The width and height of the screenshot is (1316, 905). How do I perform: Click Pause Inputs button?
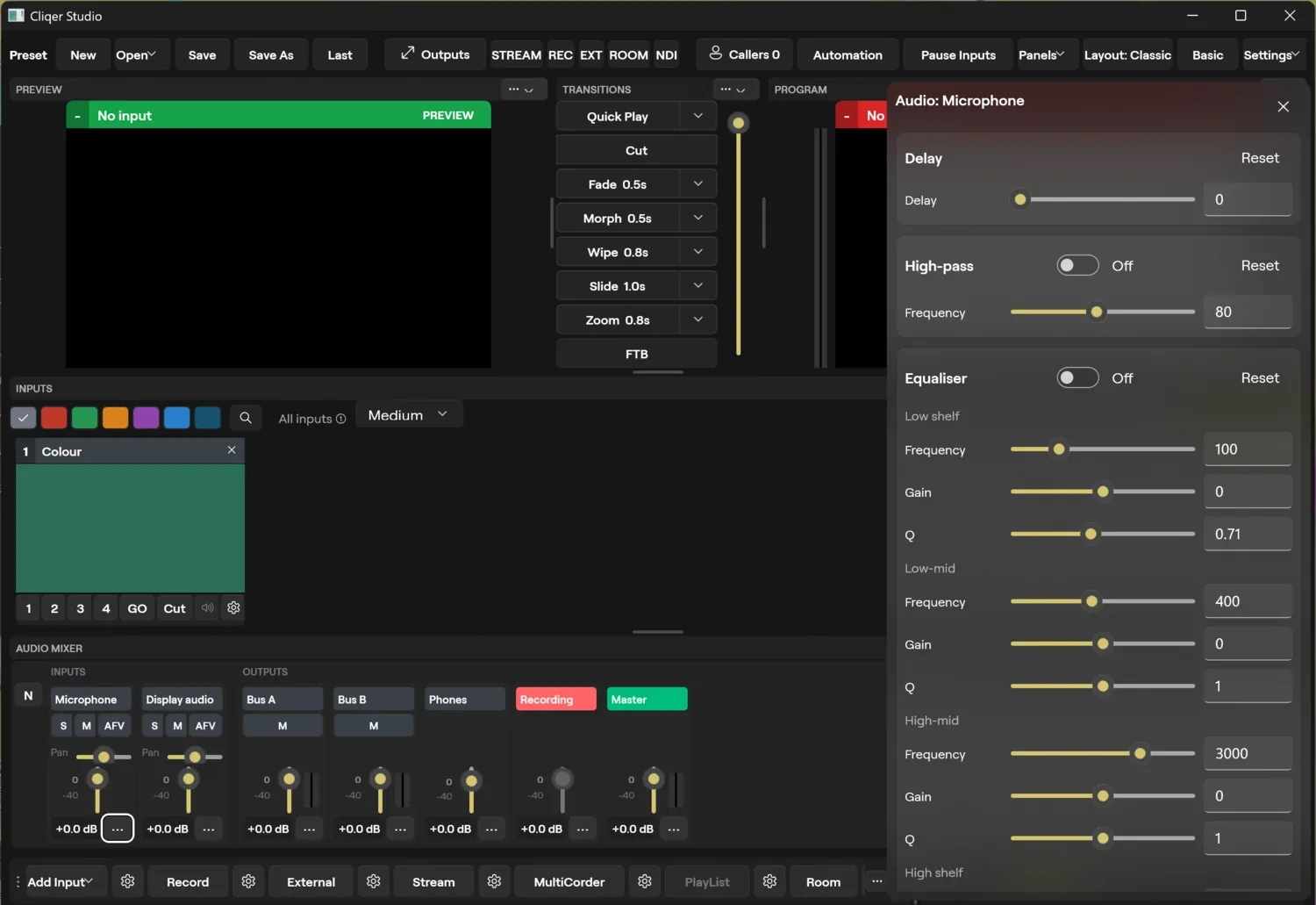(958, 54)
